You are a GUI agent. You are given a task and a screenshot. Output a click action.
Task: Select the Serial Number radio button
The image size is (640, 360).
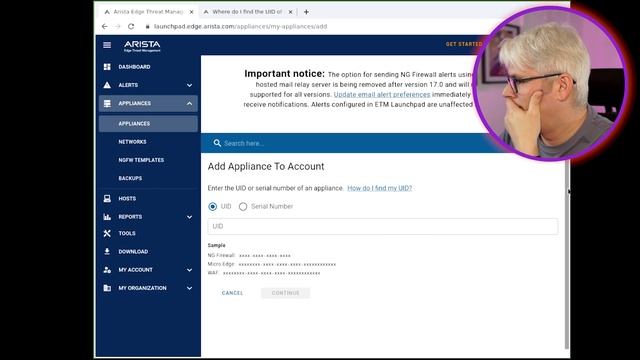[x=243, y=207]
